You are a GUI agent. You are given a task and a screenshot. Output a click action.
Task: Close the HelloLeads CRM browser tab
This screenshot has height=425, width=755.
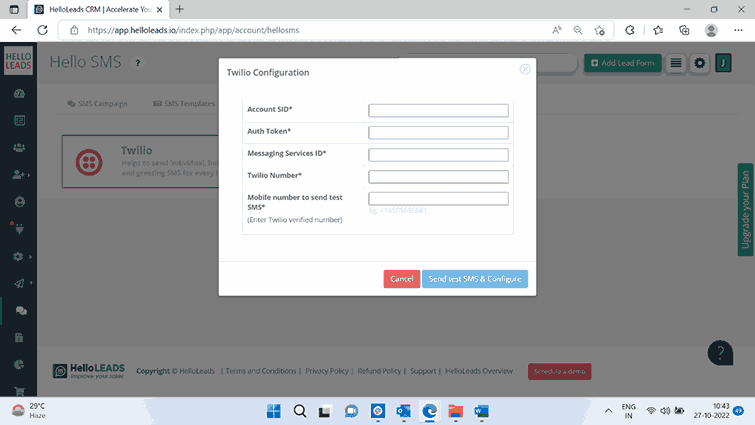[x=159, y=10]
